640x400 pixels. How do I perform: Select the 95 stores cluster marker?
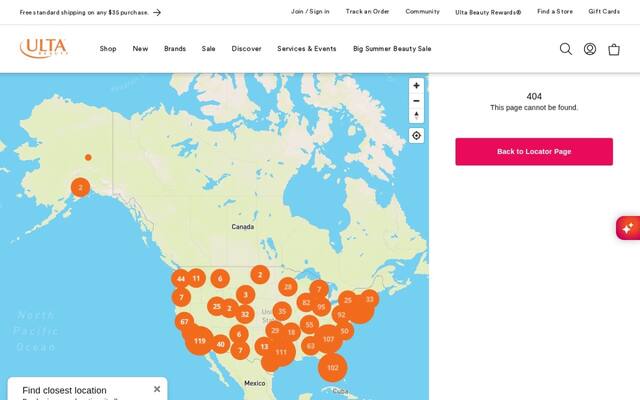click(321, 307)
